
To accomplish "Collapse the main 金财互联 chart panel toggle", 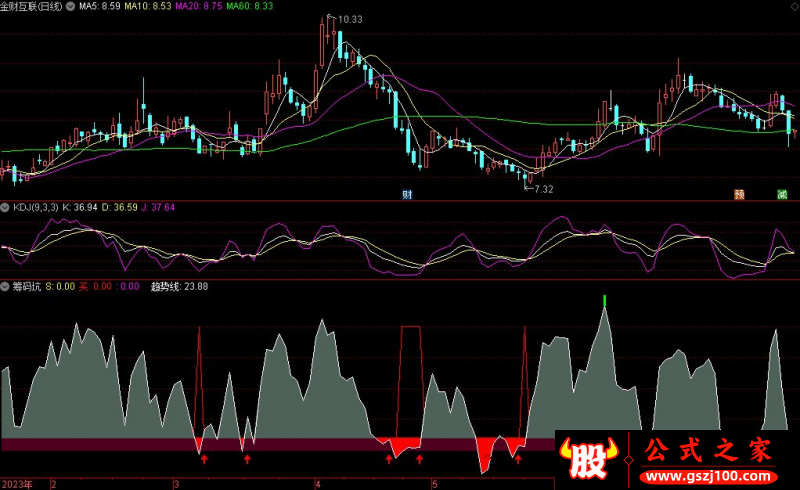I will [x=6, y=6].
